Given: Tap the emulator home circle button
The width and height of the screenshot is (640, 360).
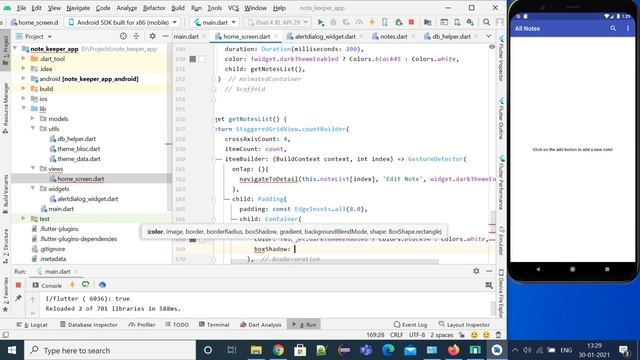Looking at the screenshot, I should (x=572, y=269).
